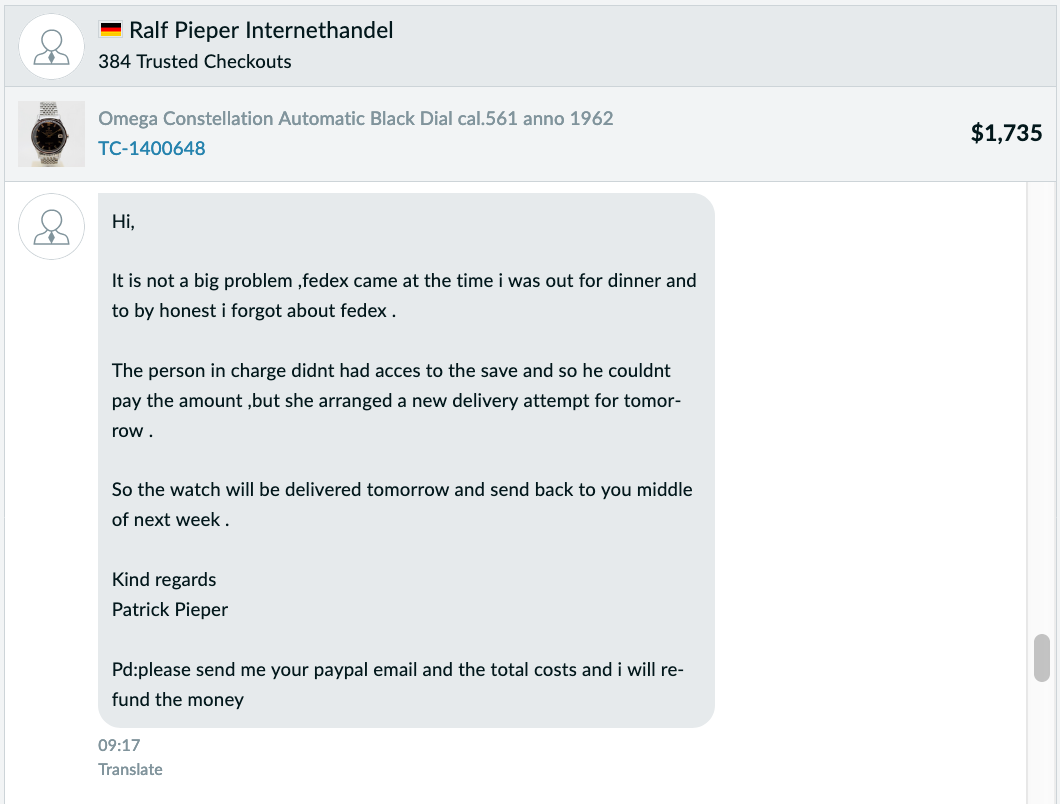Click the "Hi," greeting line
The height and width of the screenshot is (804, 1060).
coord(123,222)
